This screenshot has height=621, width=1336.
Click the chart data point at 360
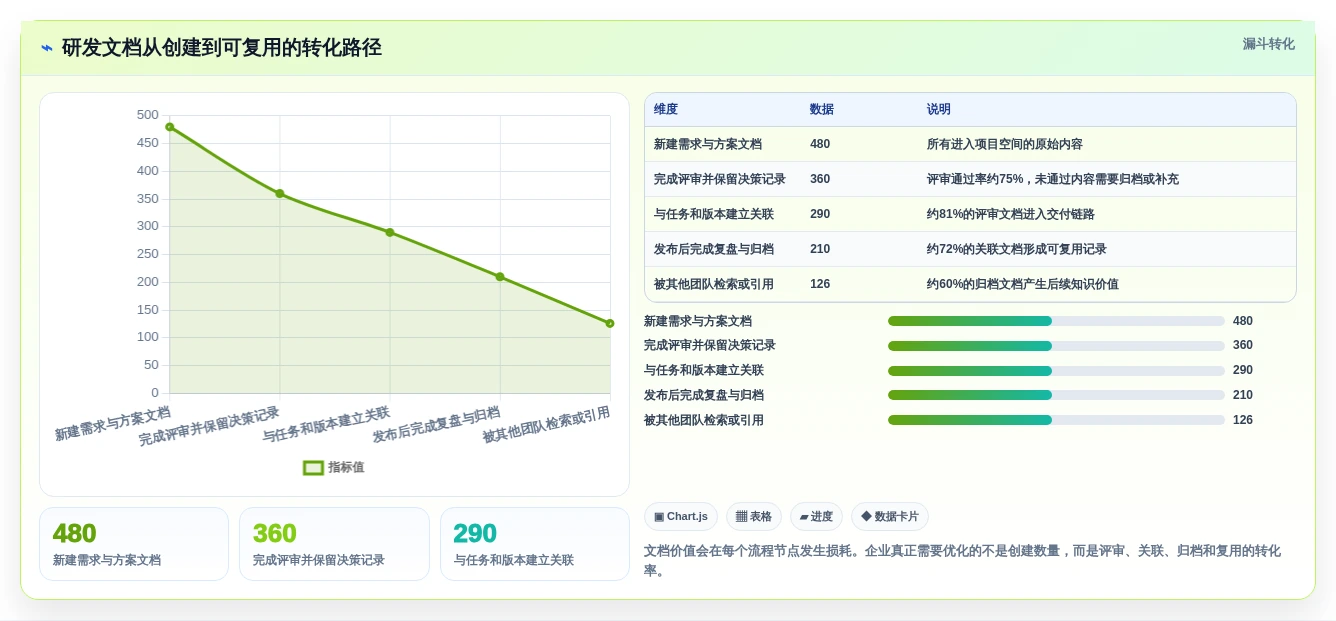(280, 193)
